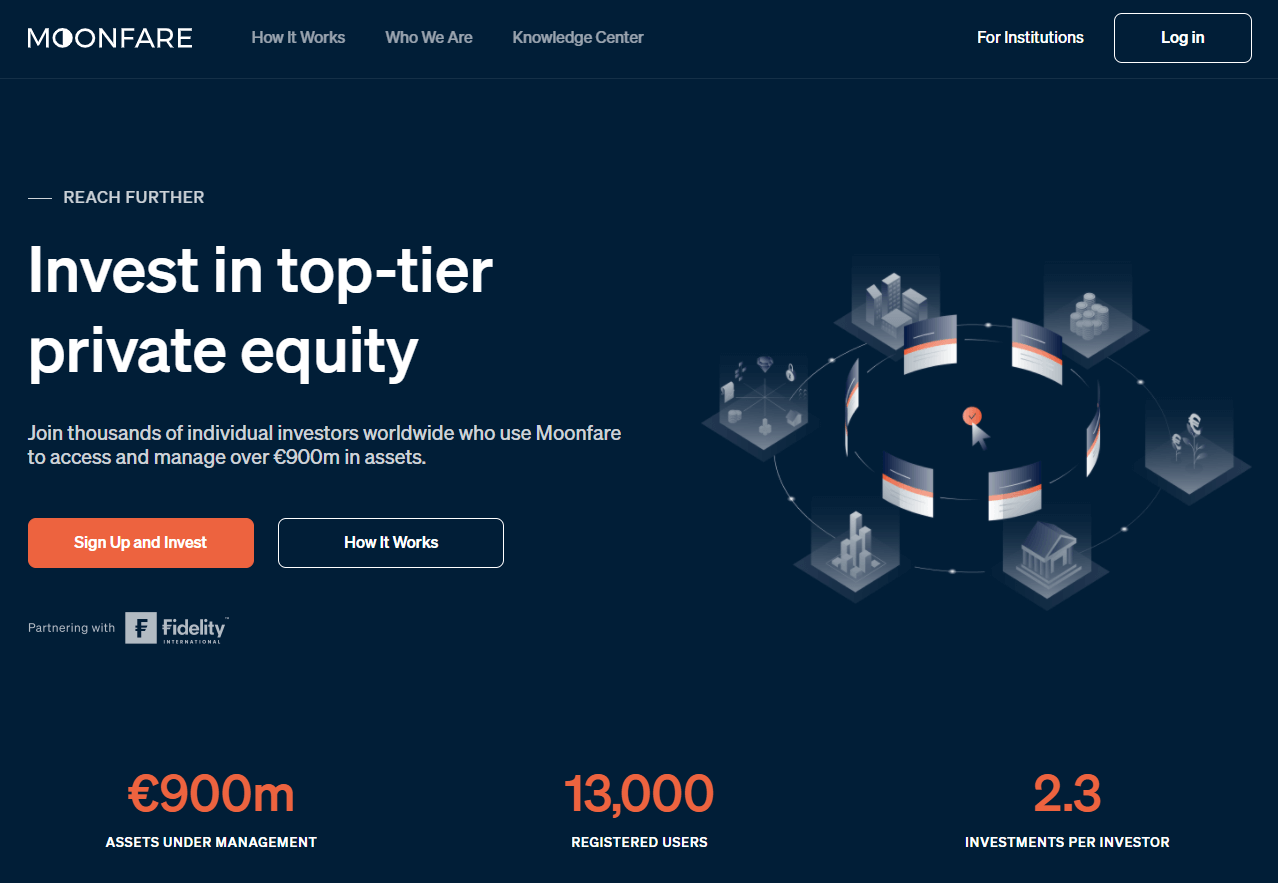
Task: Click the headline 'Invest in top-tier private equity'
Action: (261, 310)
